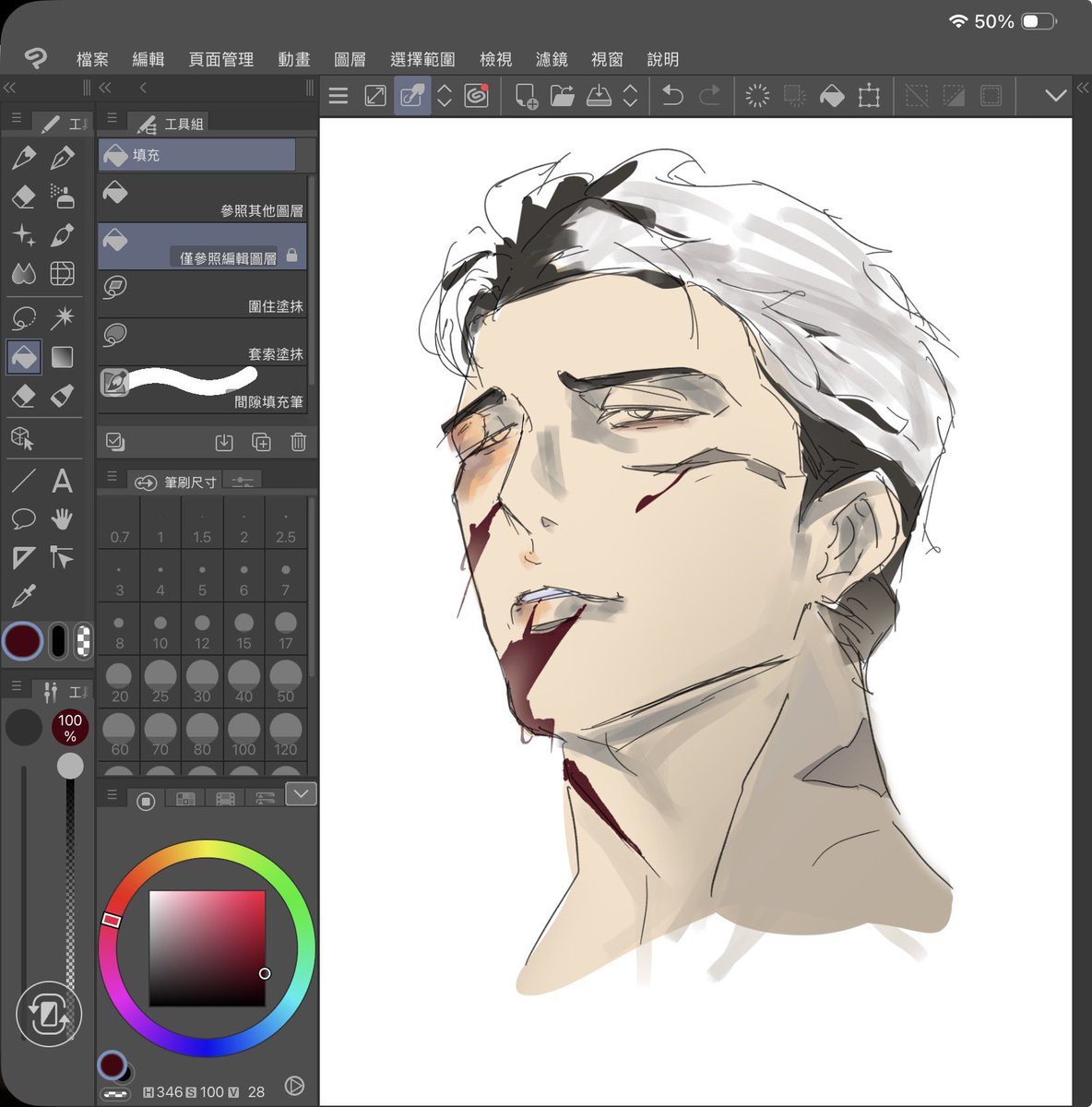Select the straight Line figure tool
Screen dimensions: 1092x1107
24,481
